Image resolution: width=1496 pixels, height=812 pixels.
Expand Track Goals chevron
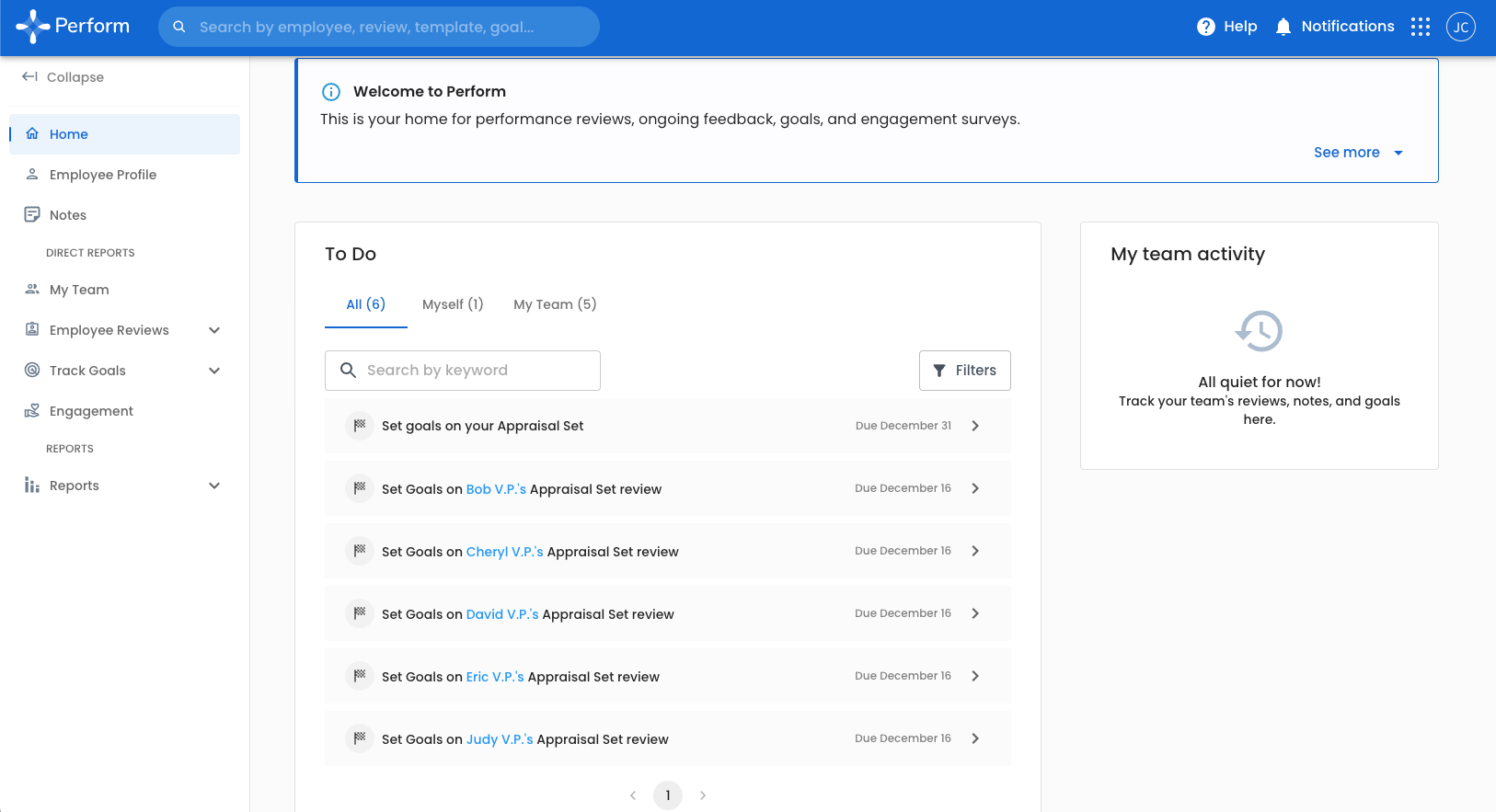tap(214, 371)
